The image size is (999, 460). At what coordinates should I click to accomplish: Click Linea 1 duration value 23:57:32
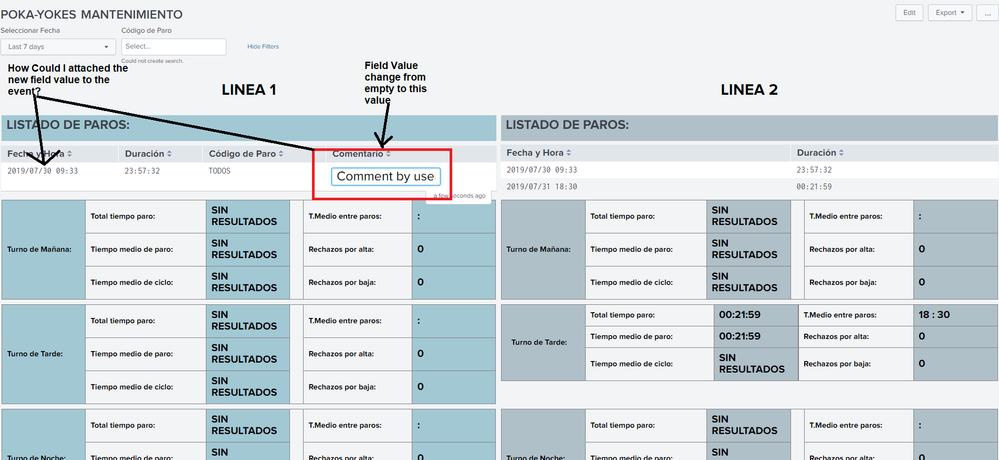click(142, 171)
